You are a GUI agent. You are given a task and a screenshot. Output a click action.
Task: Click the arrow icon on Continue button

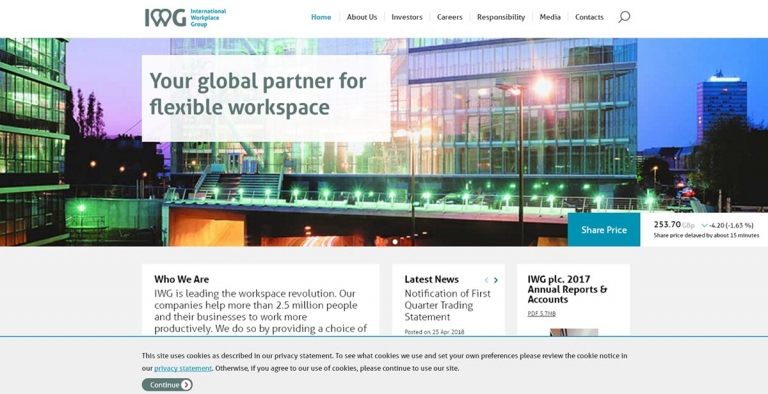pyautogui.click(x=186, y=385)
